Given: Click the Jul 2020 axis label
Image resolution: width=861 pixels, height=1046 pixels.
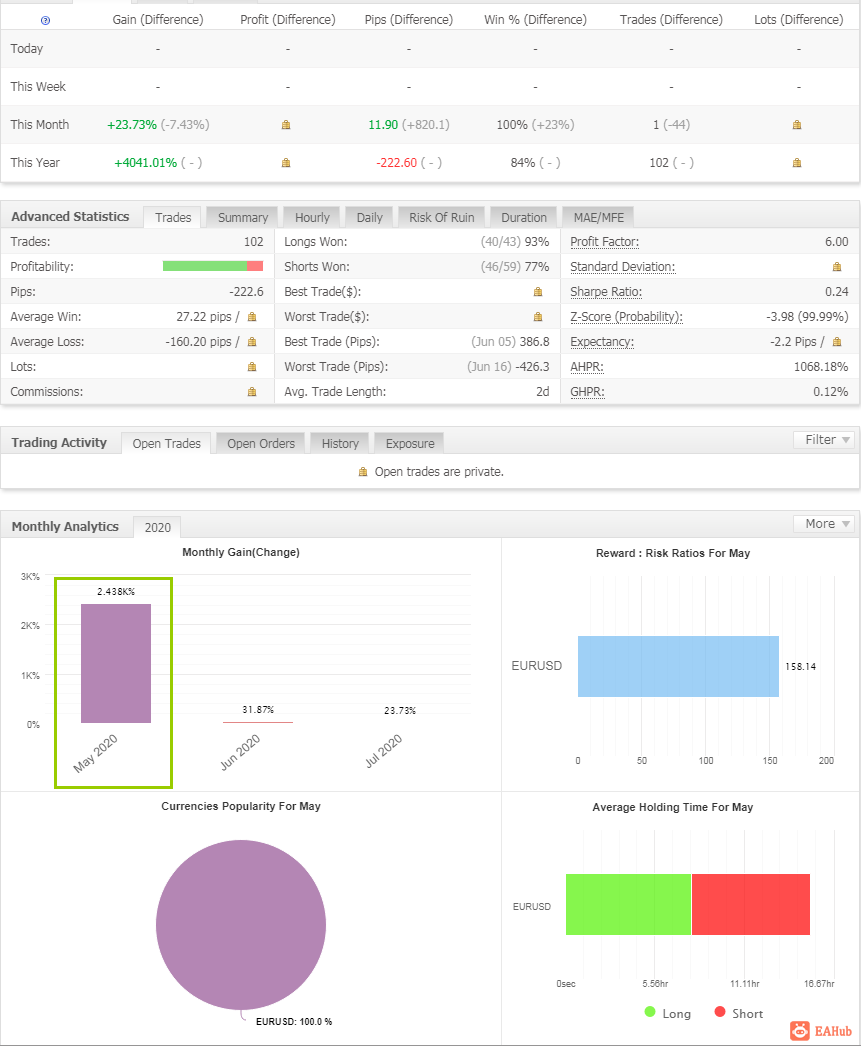Looking at the screenshot, I should pyautogui.click(x=383, y=751).
